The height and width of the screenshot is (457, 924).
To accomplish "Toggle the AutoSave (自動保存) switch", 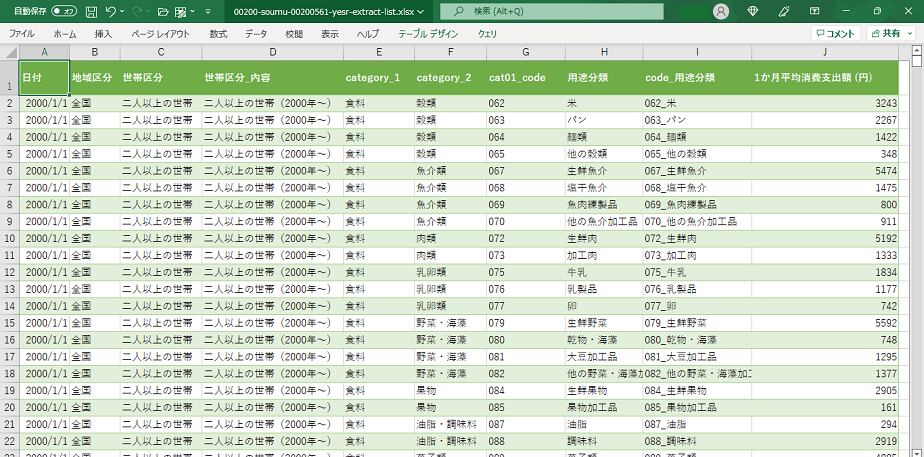I will (64, 11).
